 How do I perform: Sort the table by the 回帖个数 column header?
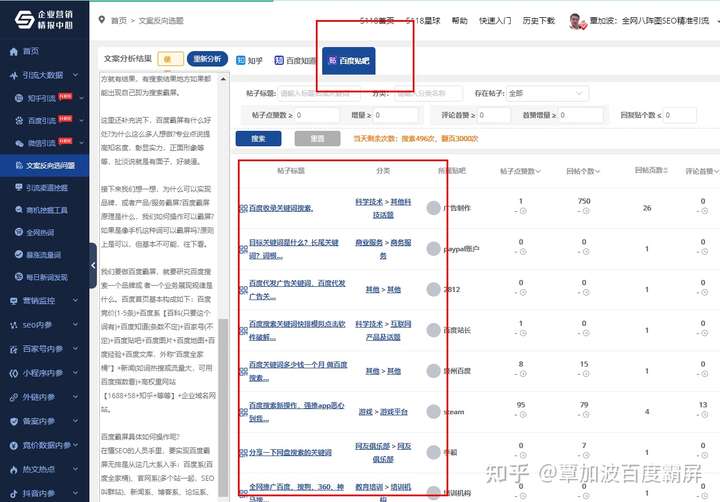coord(583,171)
